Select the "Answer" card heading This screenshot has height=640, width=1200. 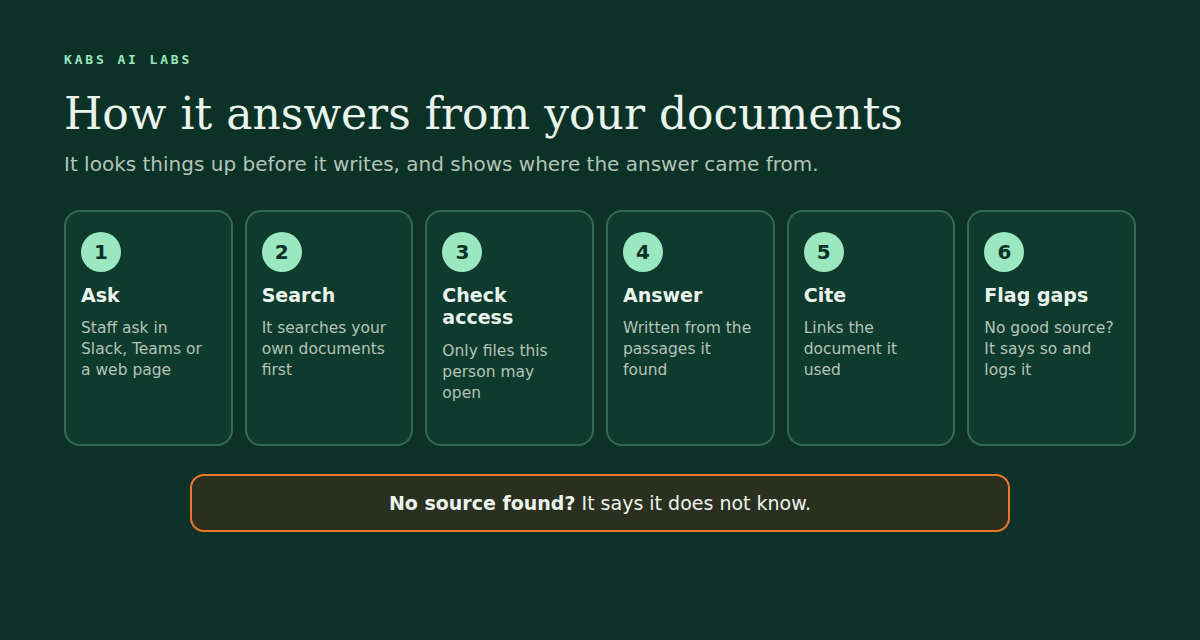(663, 295)
